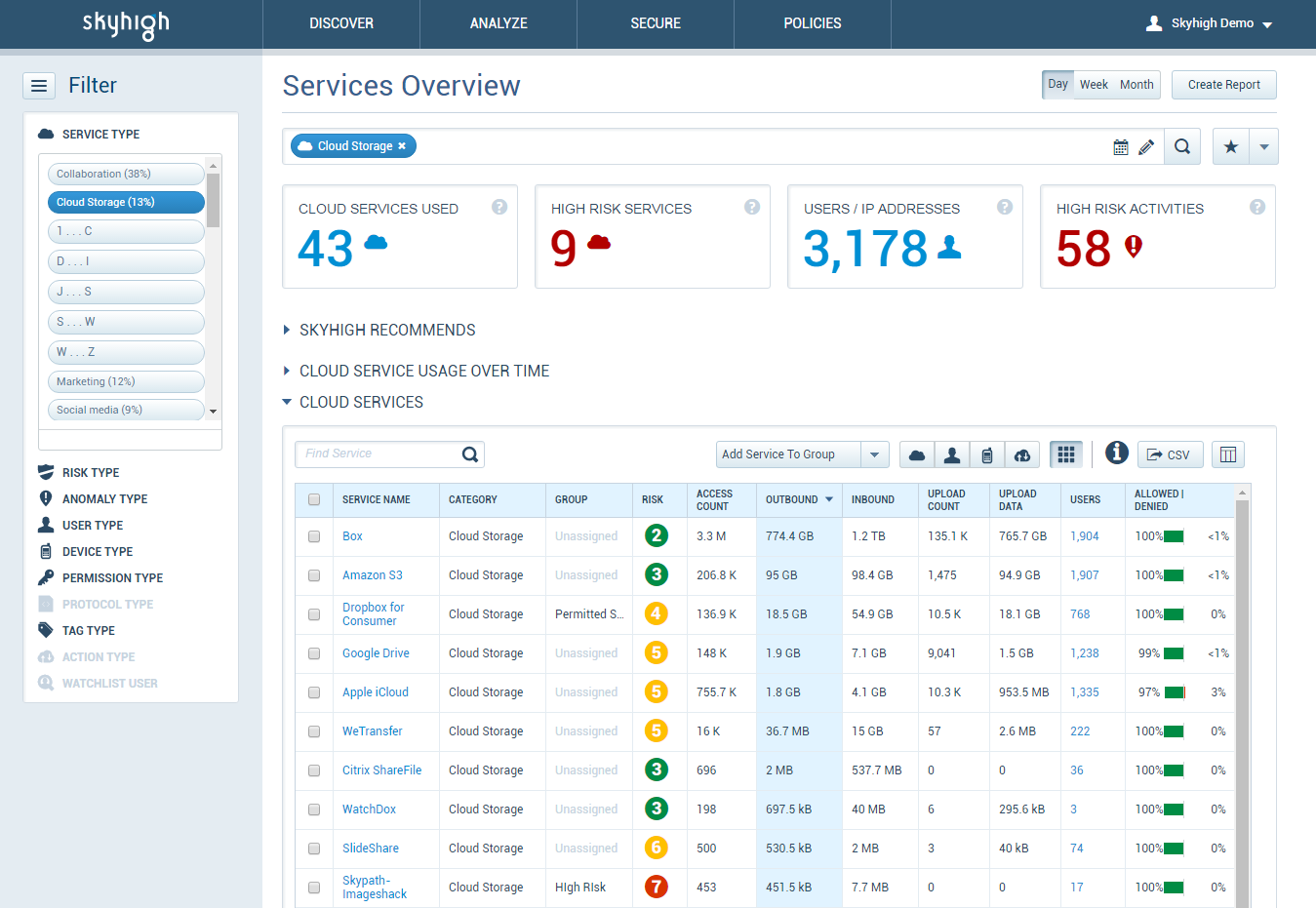Viewport: 1316px width, 908px height.
Task: Click the Find Service magnifier icon
Action: pyautogui.click(x=470, y=454)
